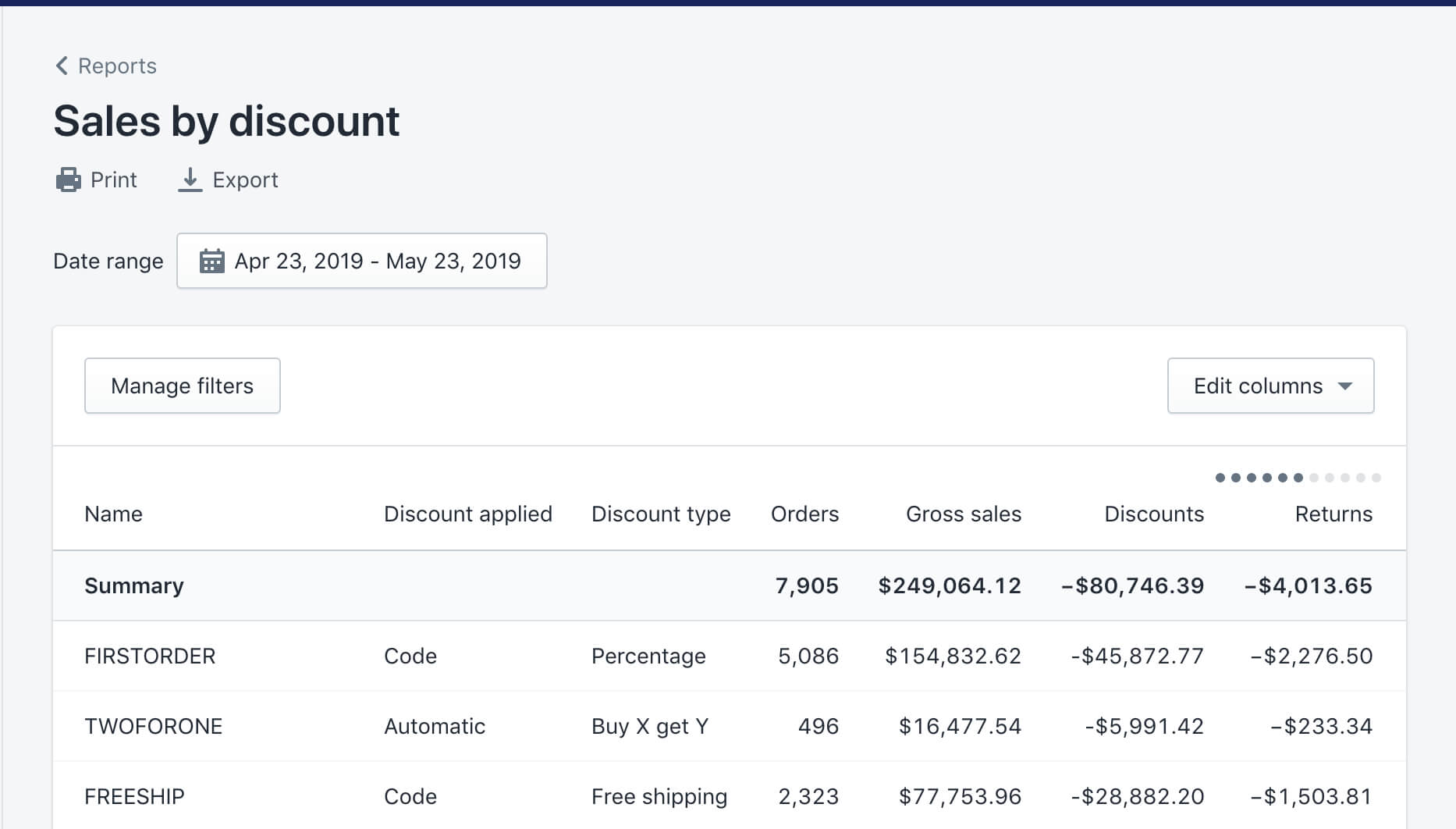Select the Export text label
The image size is (1456, 829).
tap(245, 180)
